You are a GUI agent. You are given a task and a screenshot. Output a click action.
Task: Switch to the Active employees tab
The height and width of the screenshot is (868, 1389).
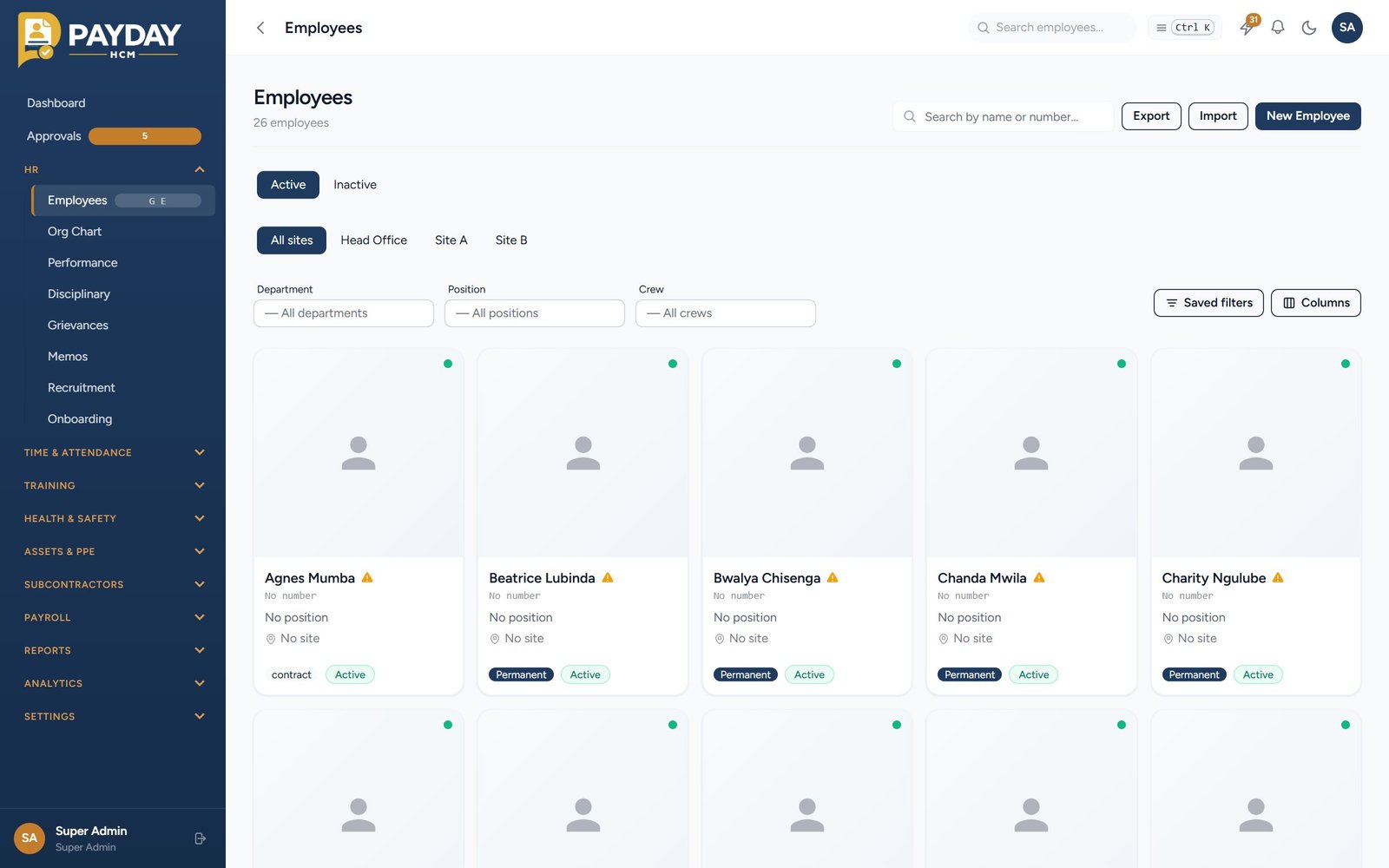[288, 185]
